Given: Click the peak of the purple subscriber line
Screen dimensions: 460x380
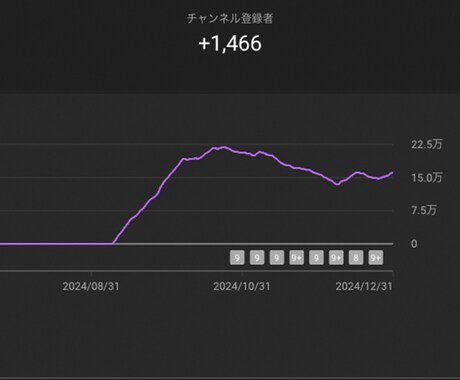Looking at the screenshot, I should [x=224, y=147].
